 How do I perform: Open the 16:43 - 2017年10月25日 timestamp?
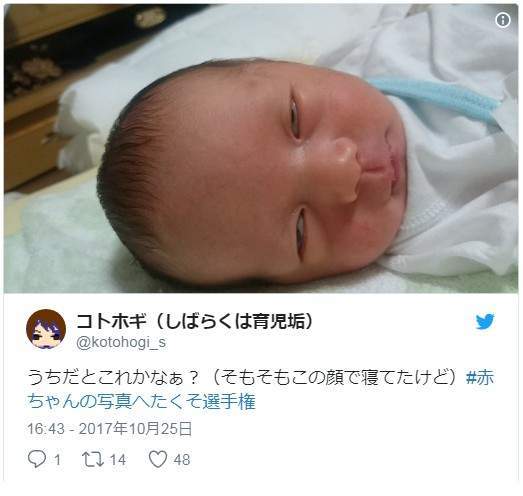[110, 429]
